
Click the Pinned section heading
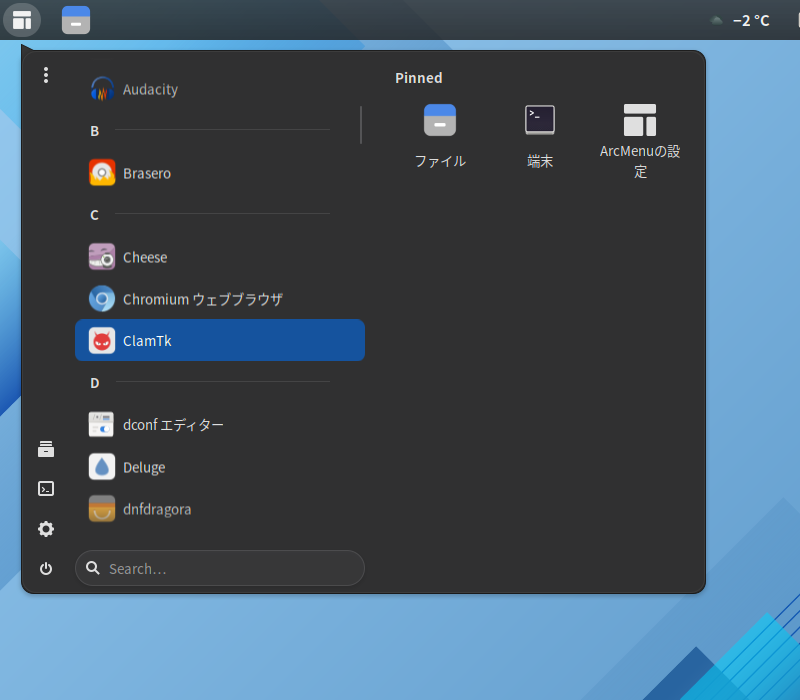tap(419, 78)
